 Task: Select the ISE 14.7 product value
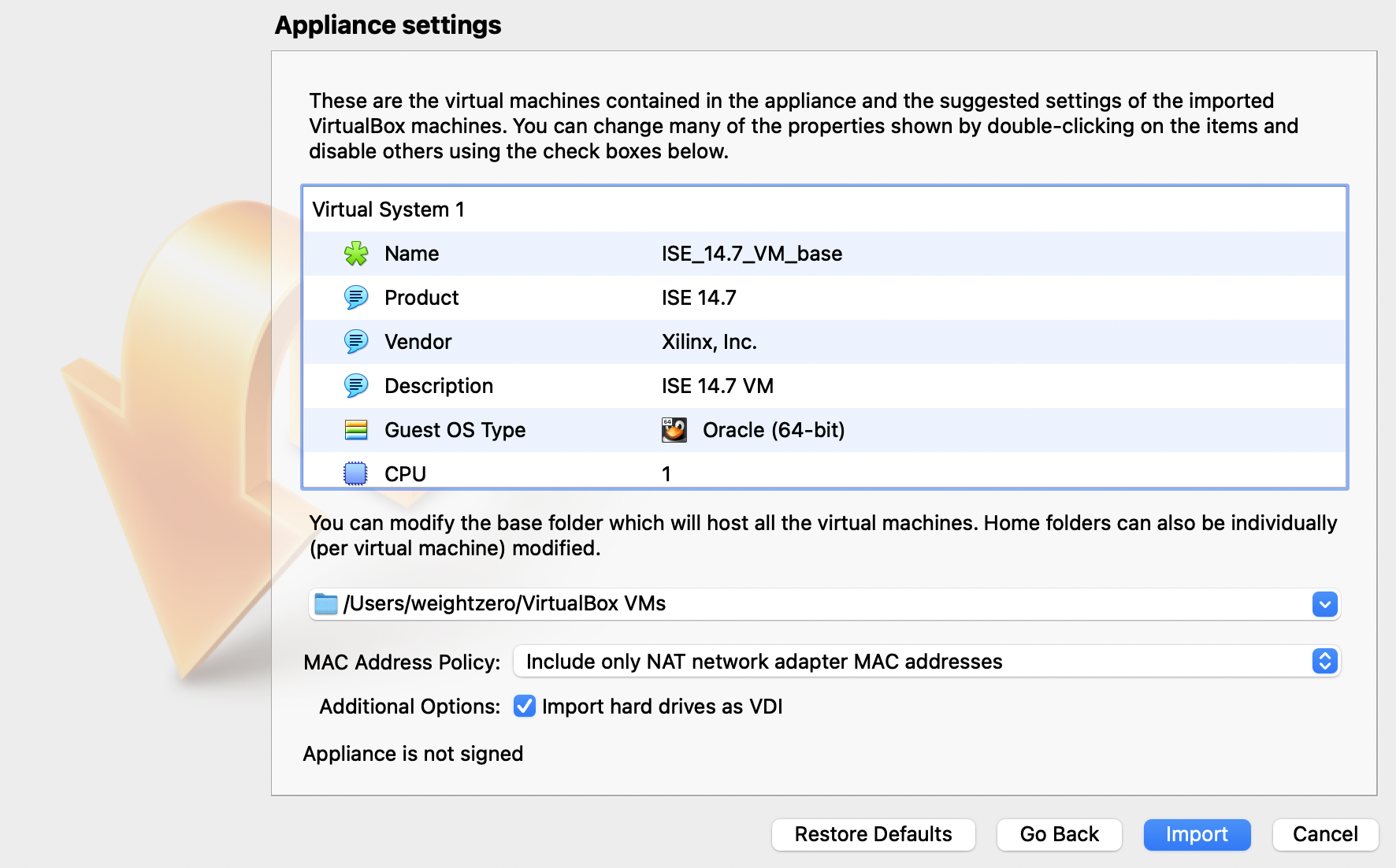point(699,298)
